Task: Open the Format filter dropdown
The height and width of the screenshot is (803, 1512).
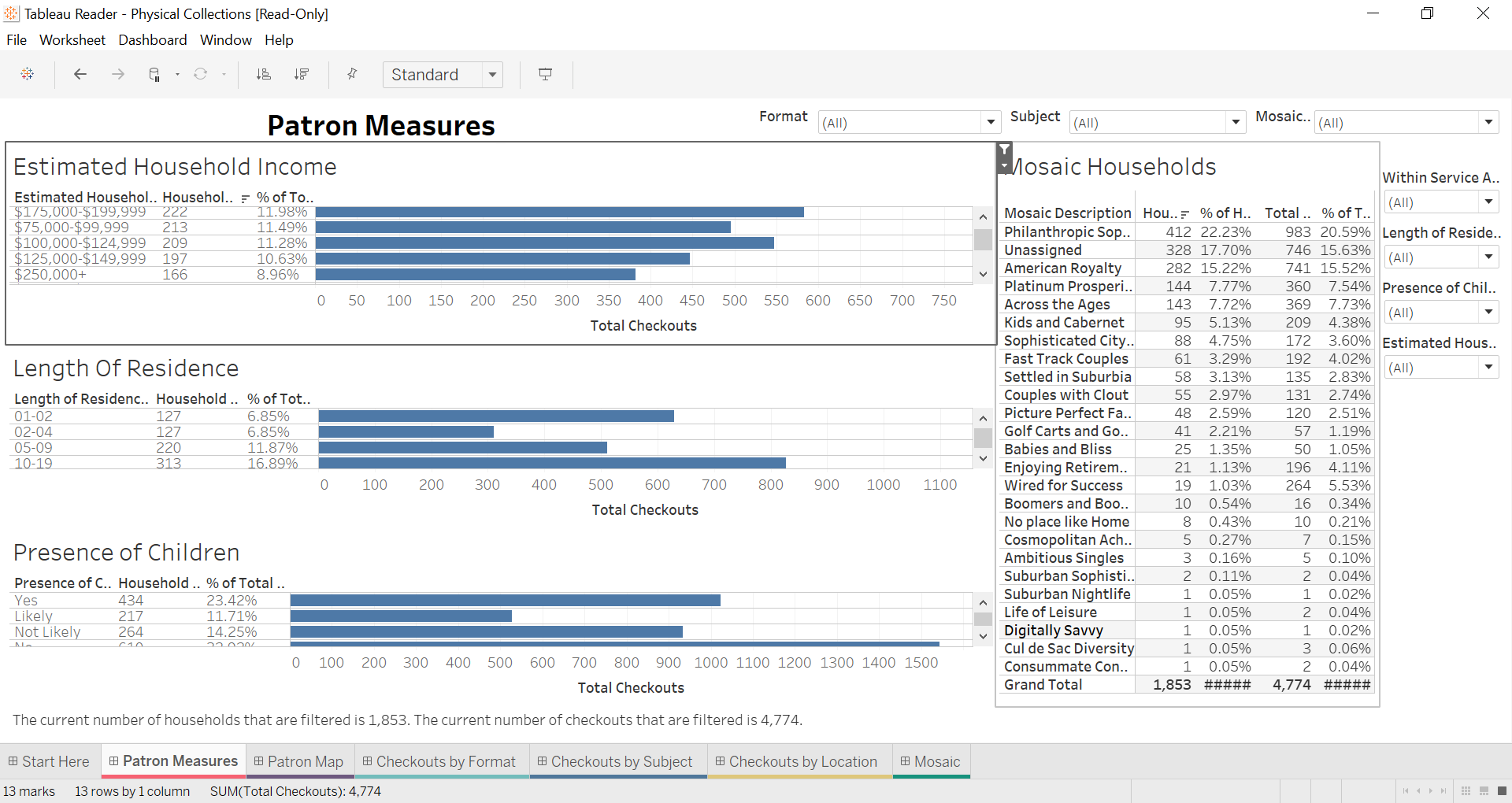Action: pos(991,122)
